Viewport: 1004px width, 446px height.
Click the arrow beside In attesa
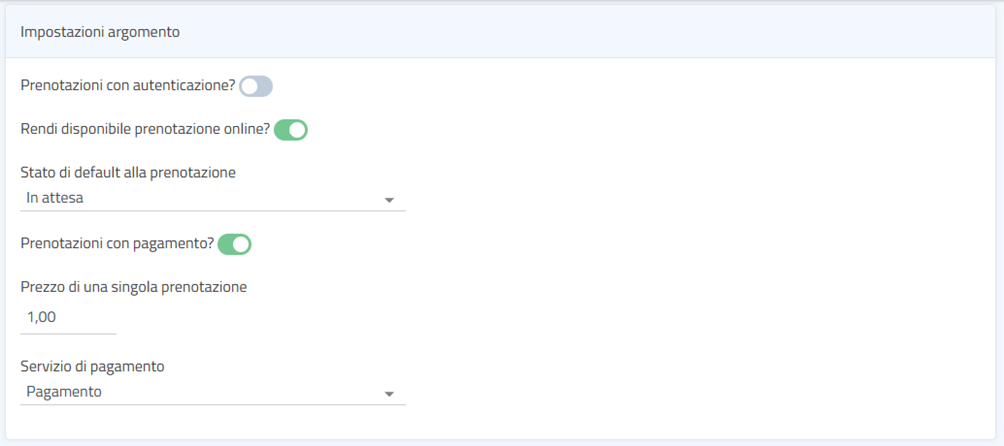tap(389, 200)
